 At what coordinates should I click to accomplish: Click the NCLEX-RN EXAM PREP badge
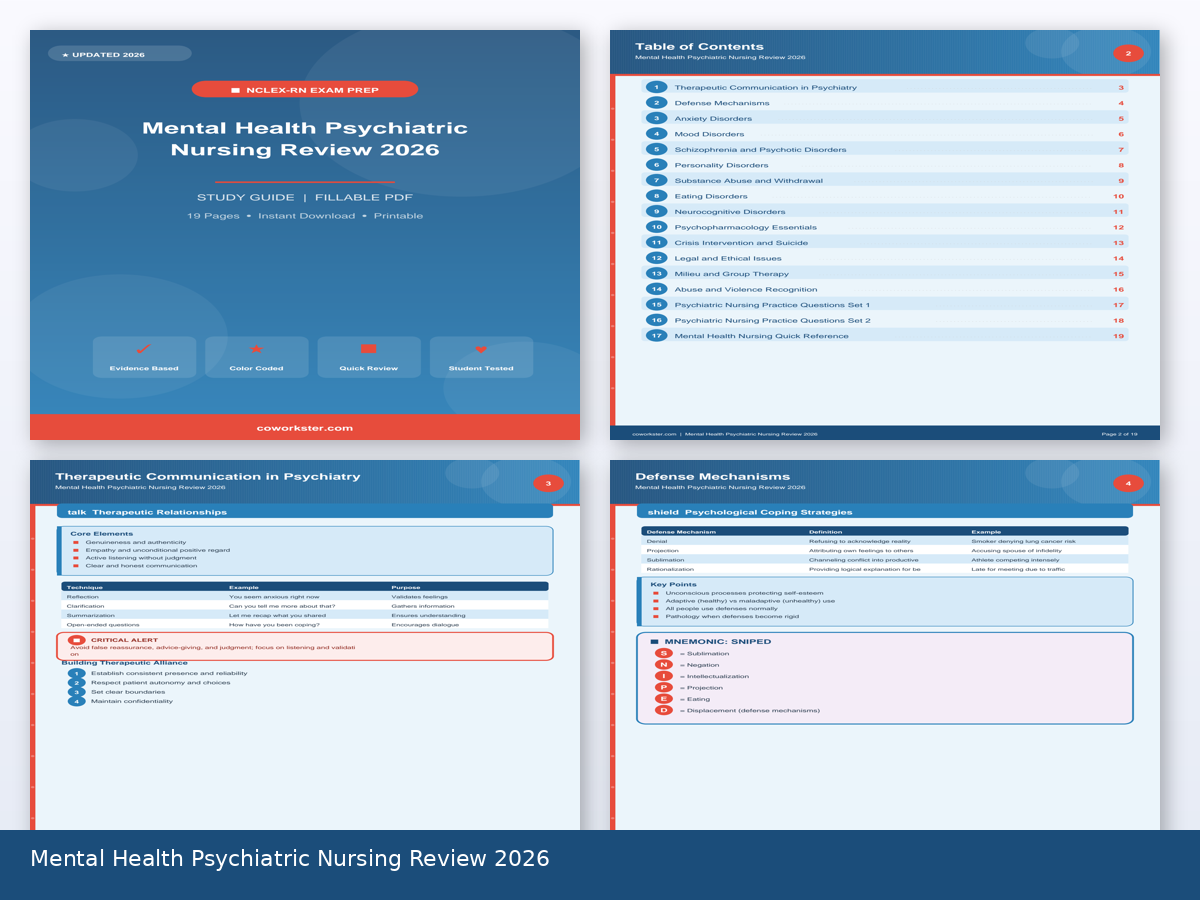(x=306, y=89)
